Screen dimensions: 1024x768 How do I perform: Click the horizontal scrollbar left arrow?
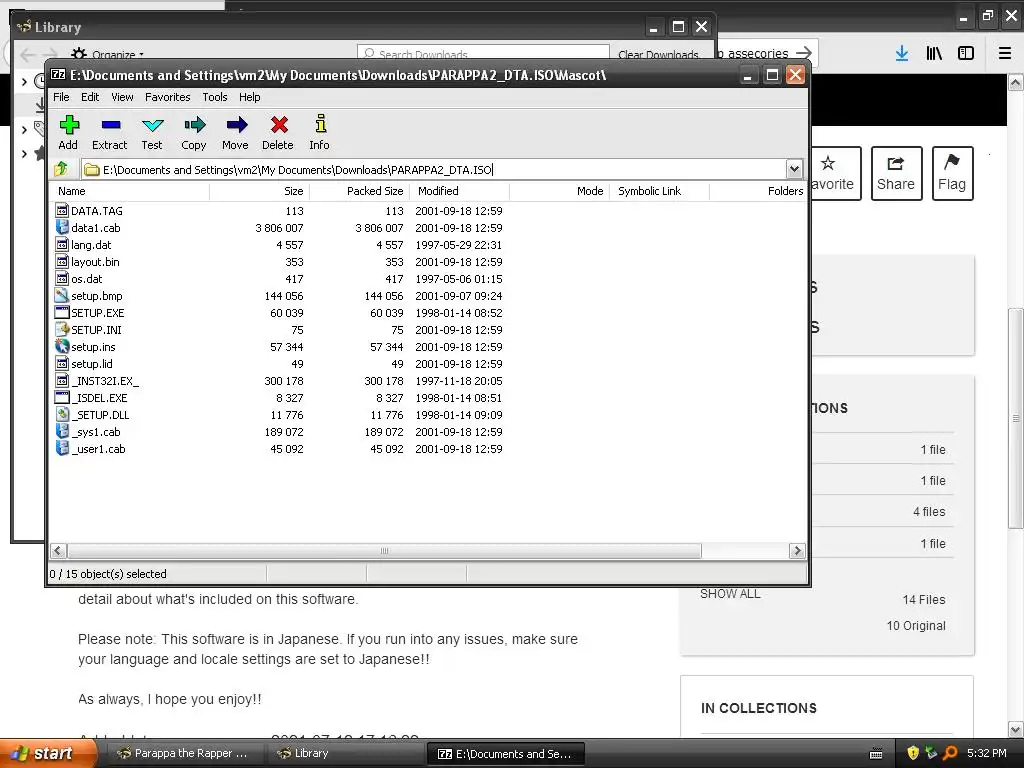57,551
